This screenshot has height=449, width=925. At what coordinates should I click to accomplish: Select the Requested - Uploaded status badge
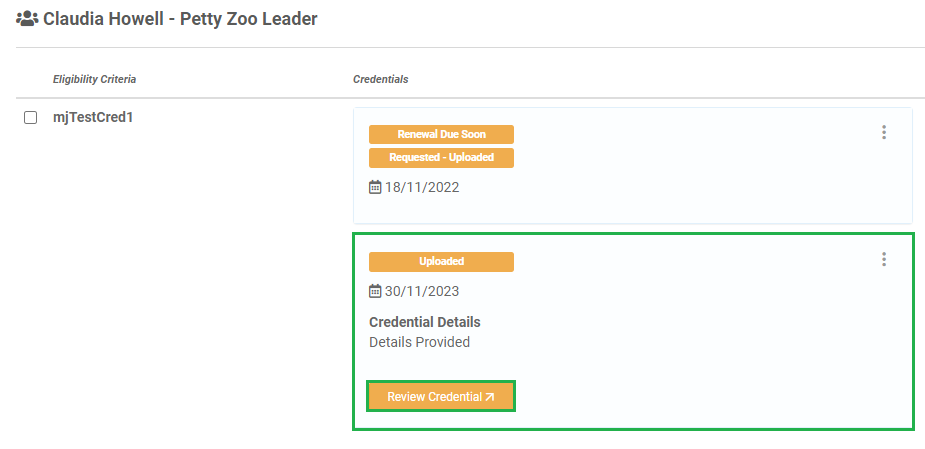click(441, 158)
